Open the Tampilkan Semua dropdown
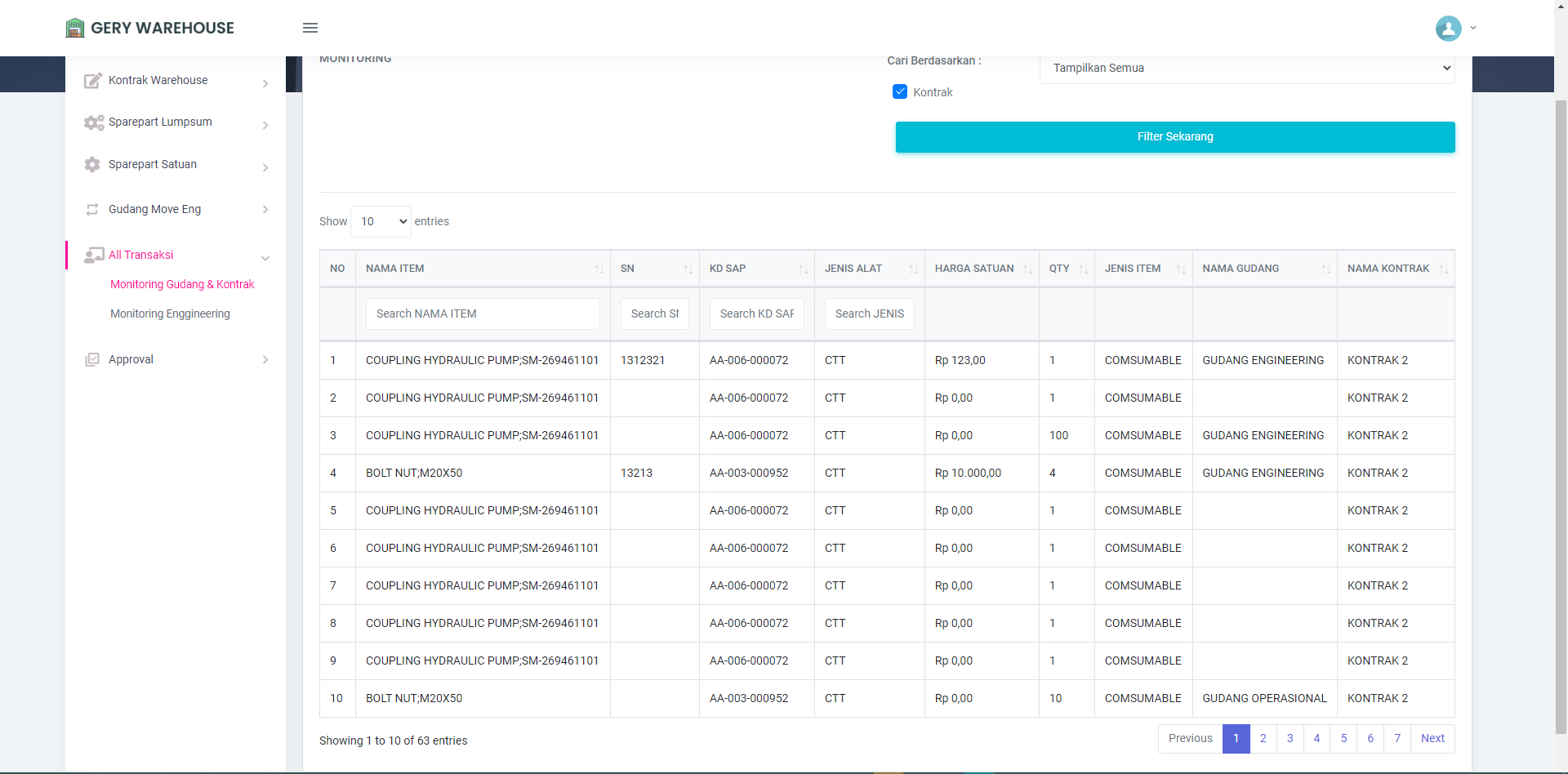The height and width of the screenshot is (774, 1568). tap(1247, 69)
